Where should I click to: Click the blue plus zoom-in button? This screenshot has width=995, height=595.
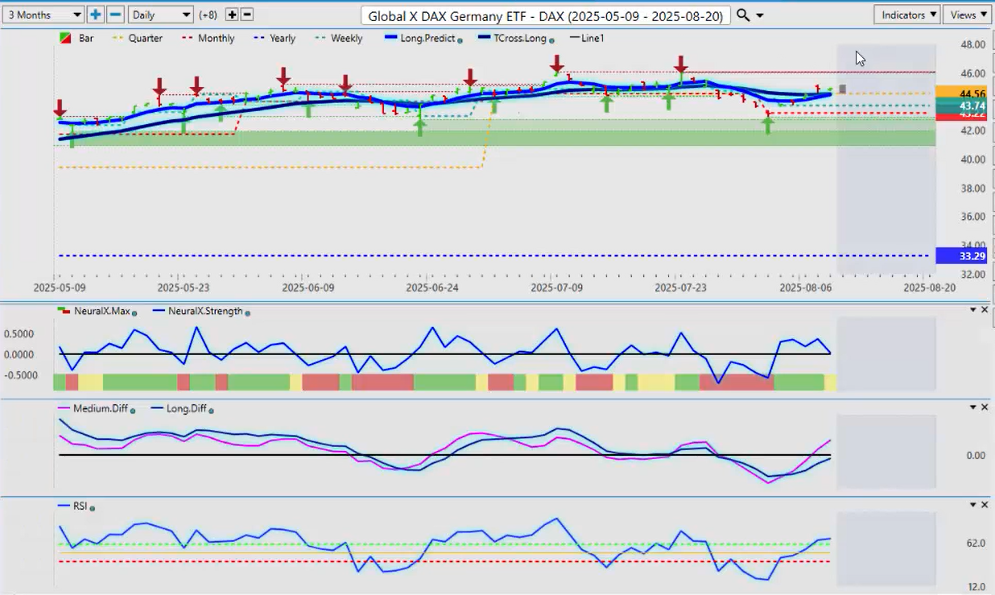[95, 15]
